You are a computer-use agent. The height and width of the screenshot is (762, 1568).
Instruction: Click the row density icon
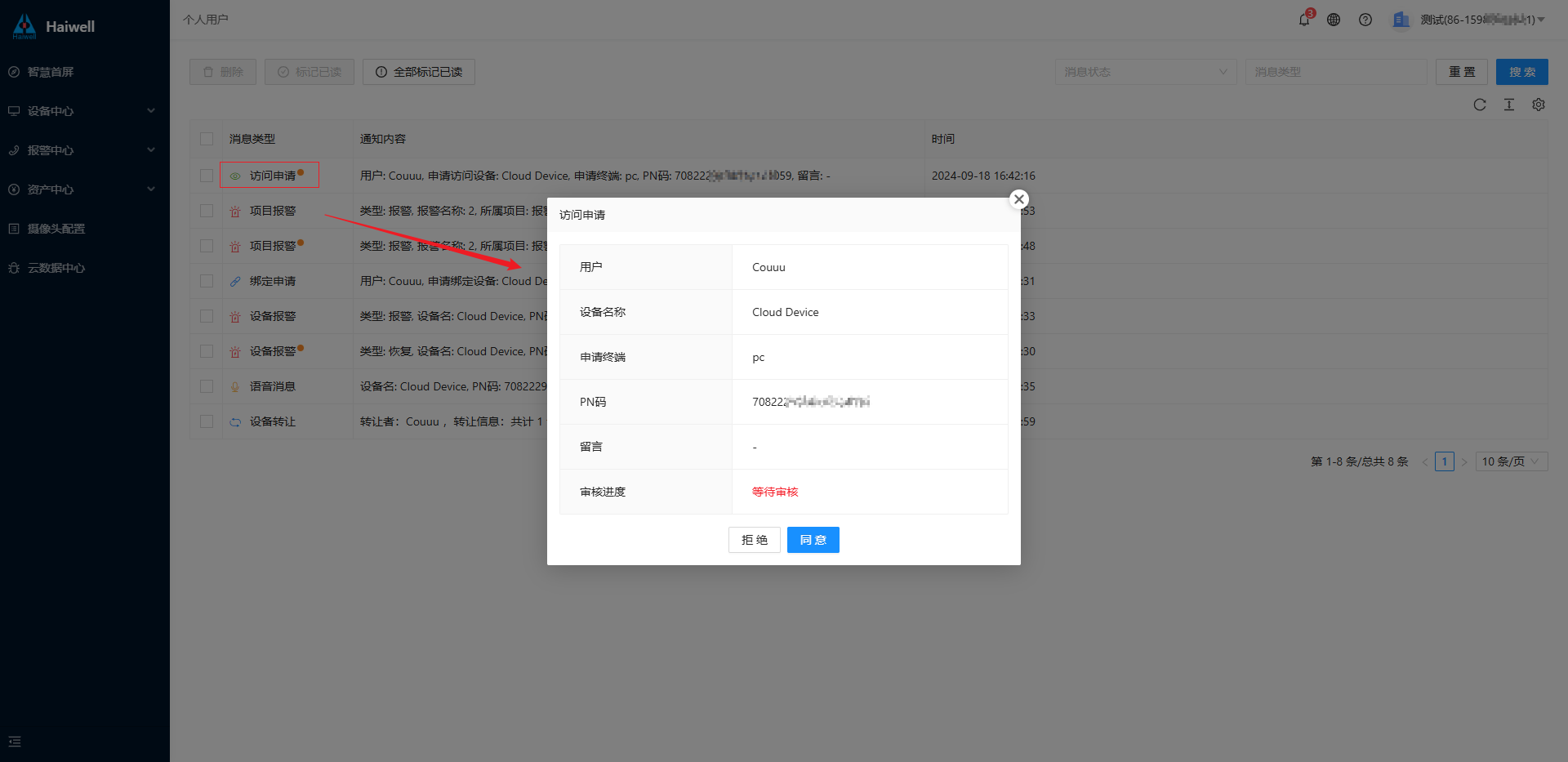tap(1509, 105)
